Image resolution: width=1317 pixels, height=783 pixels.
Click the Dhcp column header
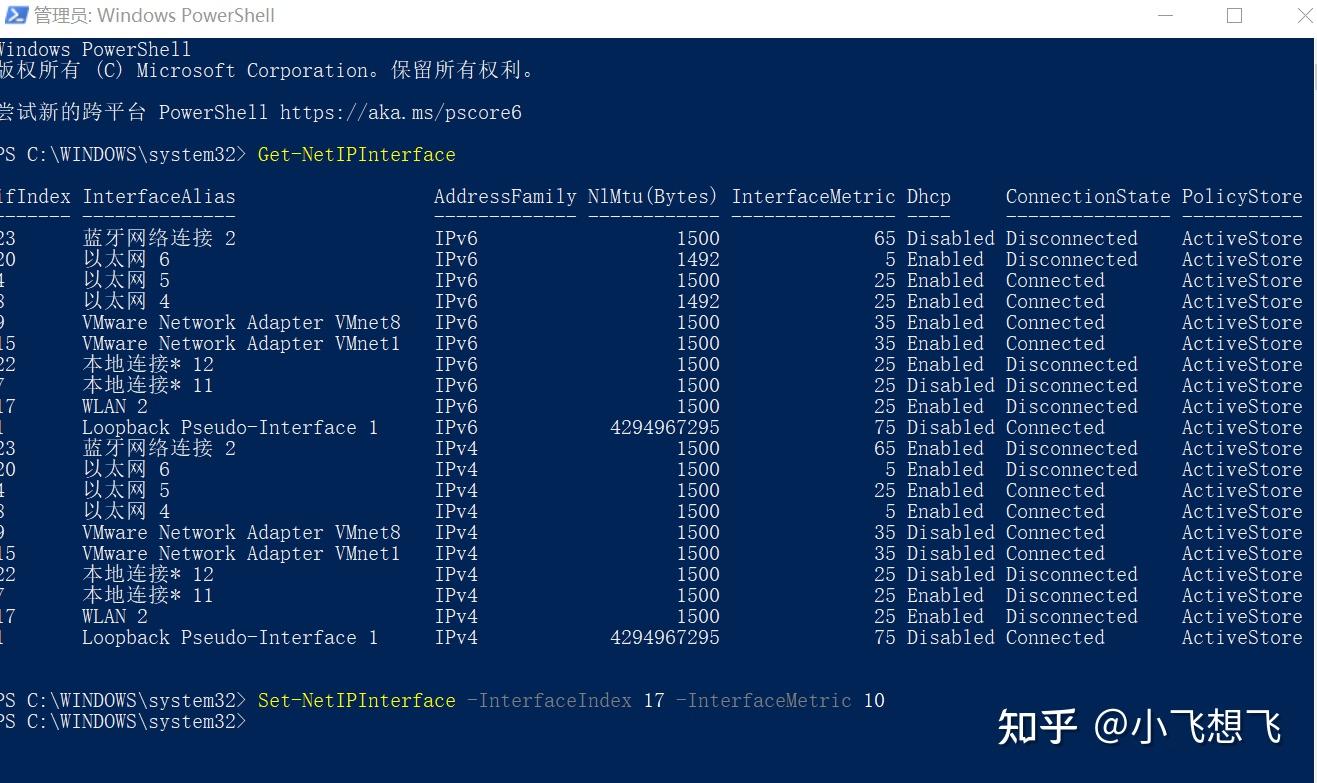pos(929,196)
